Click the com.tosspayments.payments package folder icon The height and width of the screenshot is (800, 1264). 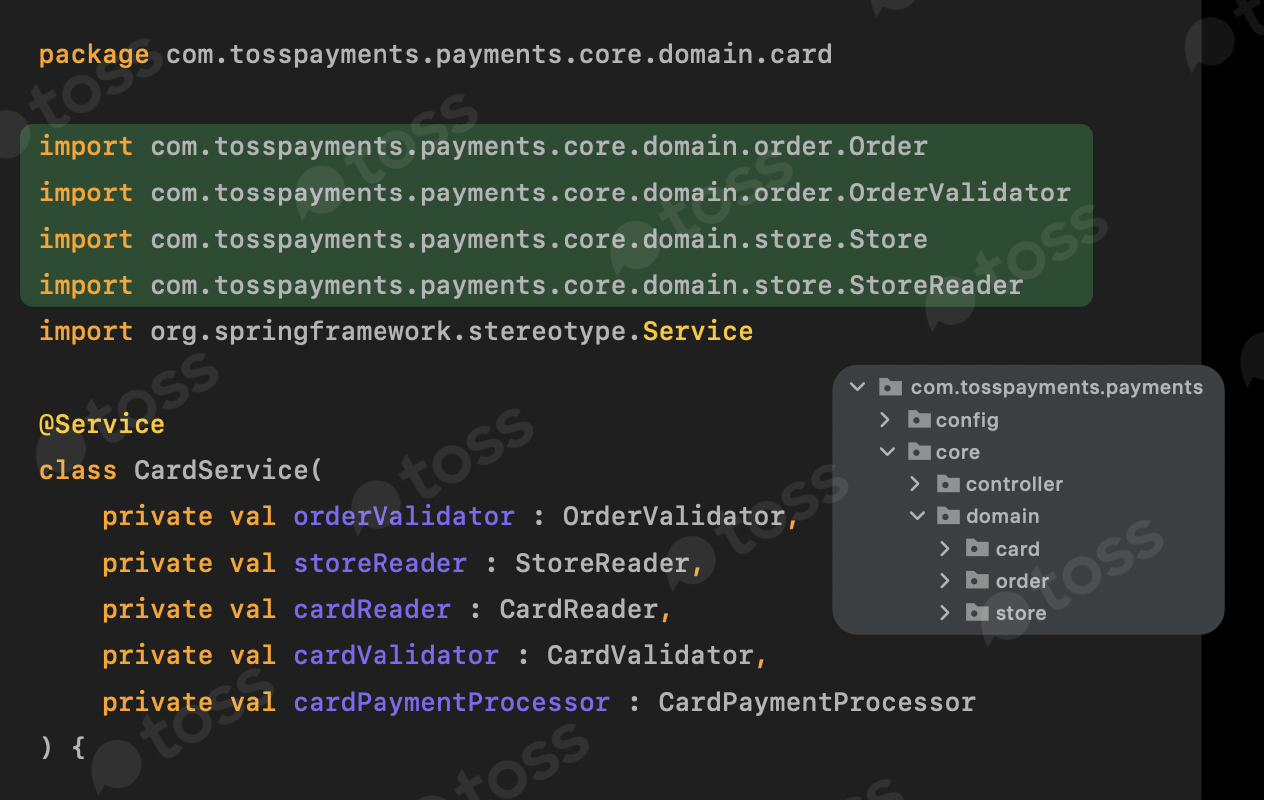pyautogui.click(x=889, y=387)
